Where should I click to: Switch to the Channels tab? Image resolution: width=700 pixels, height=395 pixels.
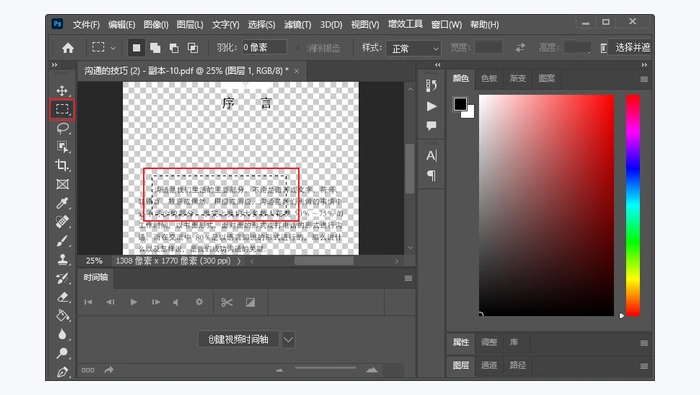pyautogui.click(x=489, y=365)
